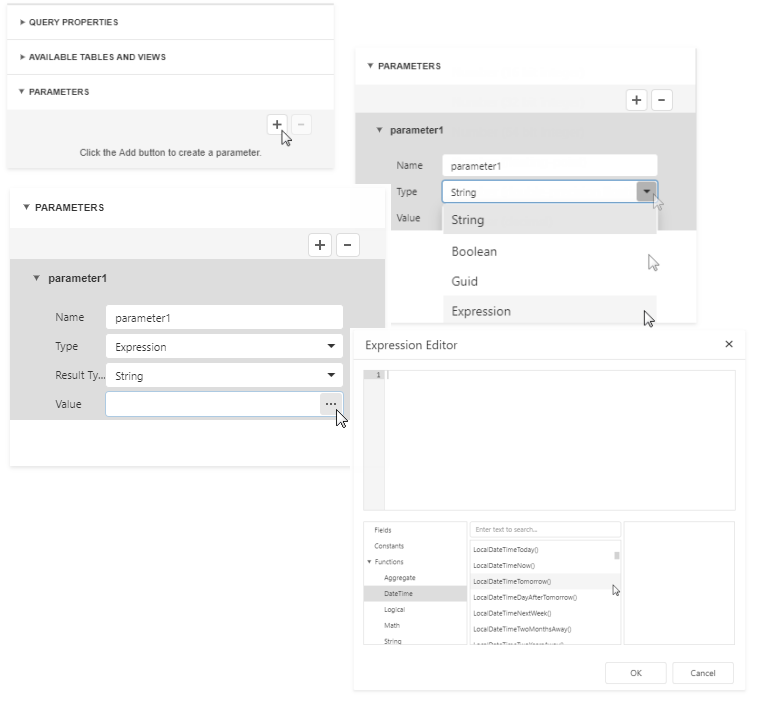Select the Aggregate function category
758x707 pixels.
coord(400,578)
